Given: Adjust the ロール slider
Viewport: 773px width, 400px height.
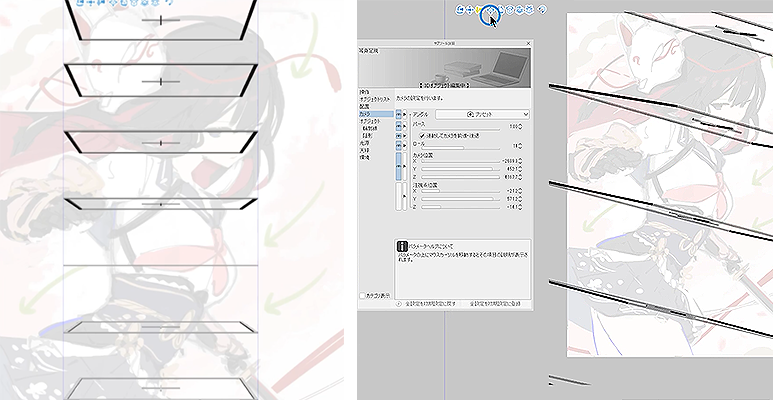Looking at the screenshot, I should pos(460,148).
